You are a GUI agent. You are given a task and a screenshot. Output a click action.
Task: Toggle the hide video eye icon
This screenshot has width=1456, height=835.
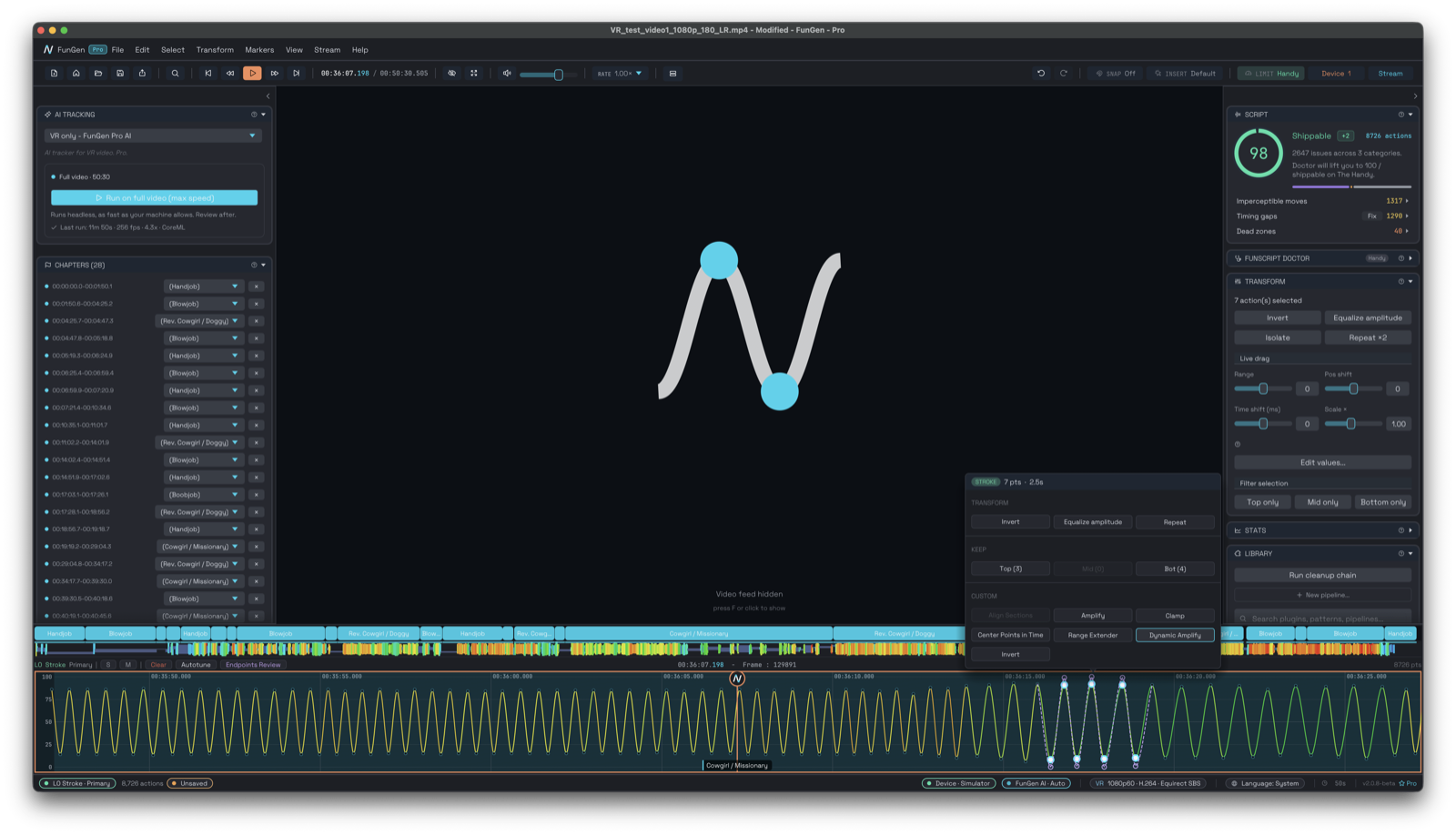[x=451, y=74]
